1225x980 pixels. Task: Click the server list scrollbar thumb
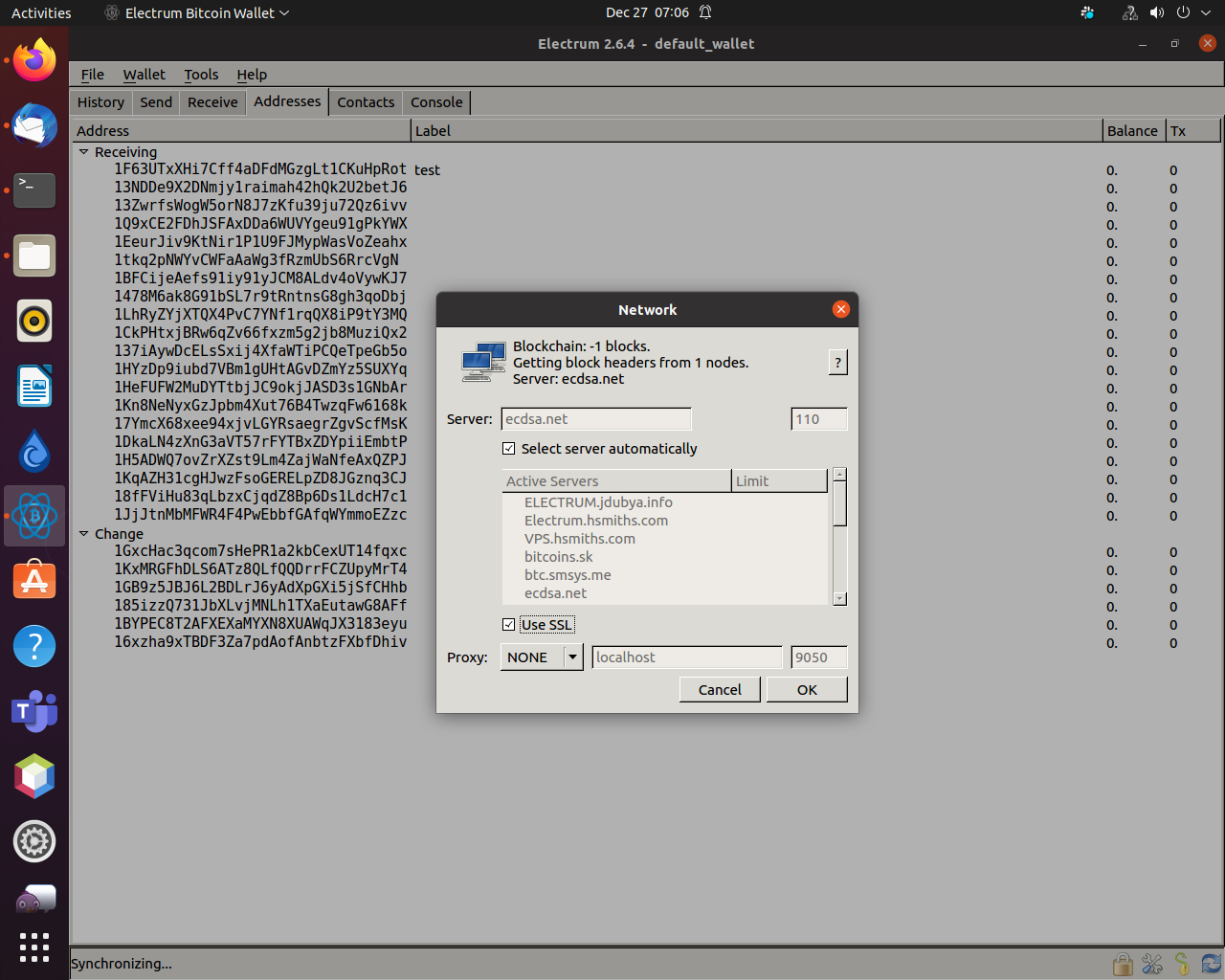pos(840,503)
